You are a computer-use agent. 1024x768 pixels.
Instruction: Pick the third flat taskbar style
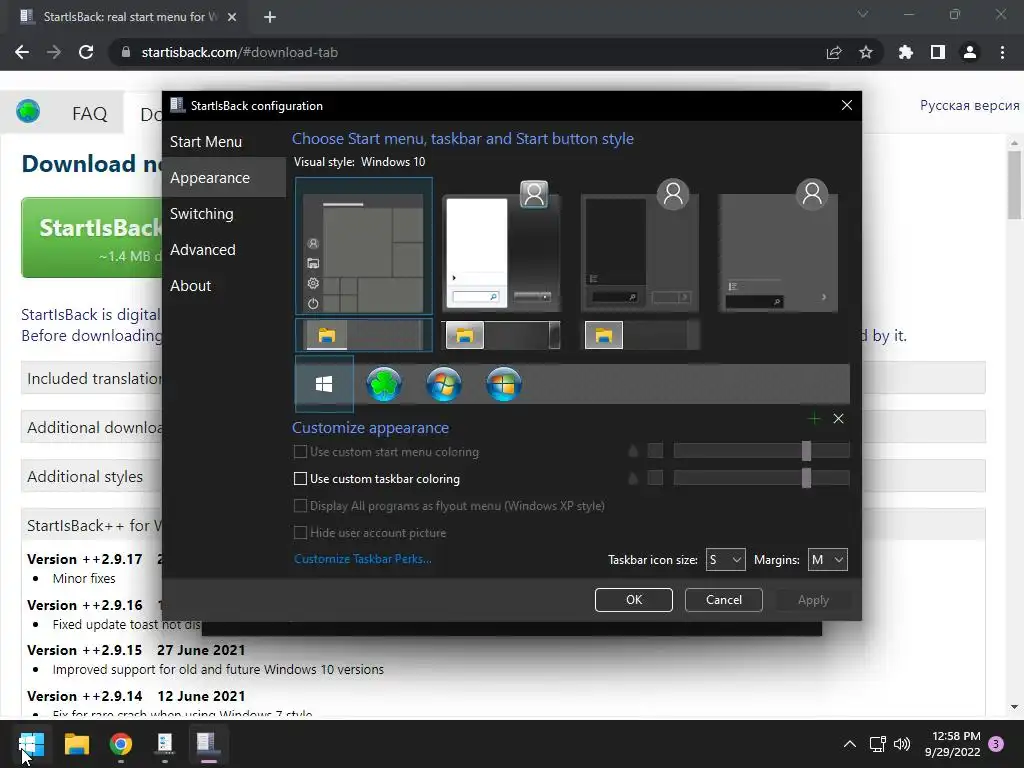click(x=640, y=335)
